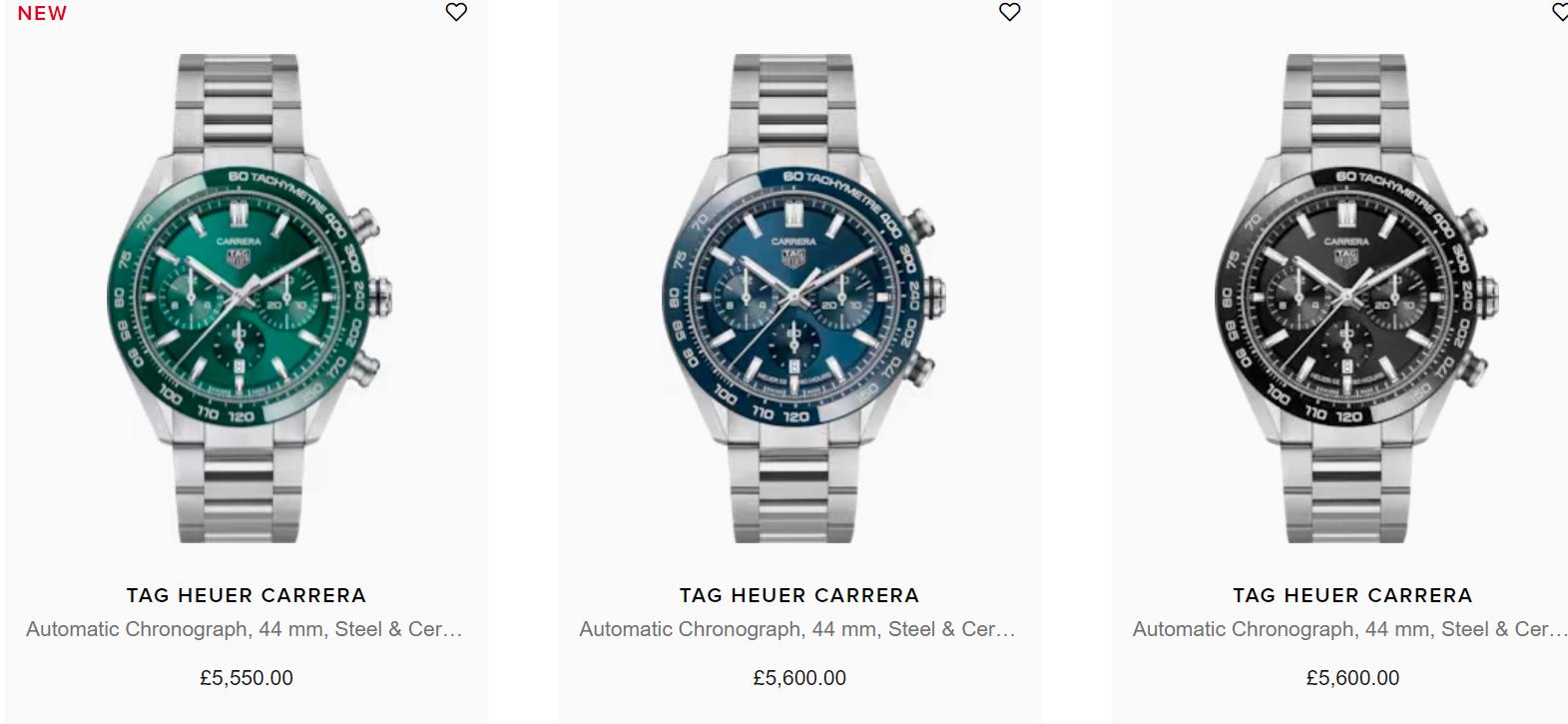Open the description text under green watch
This screenshot has height=724, width=1568.
coord(245,629)
